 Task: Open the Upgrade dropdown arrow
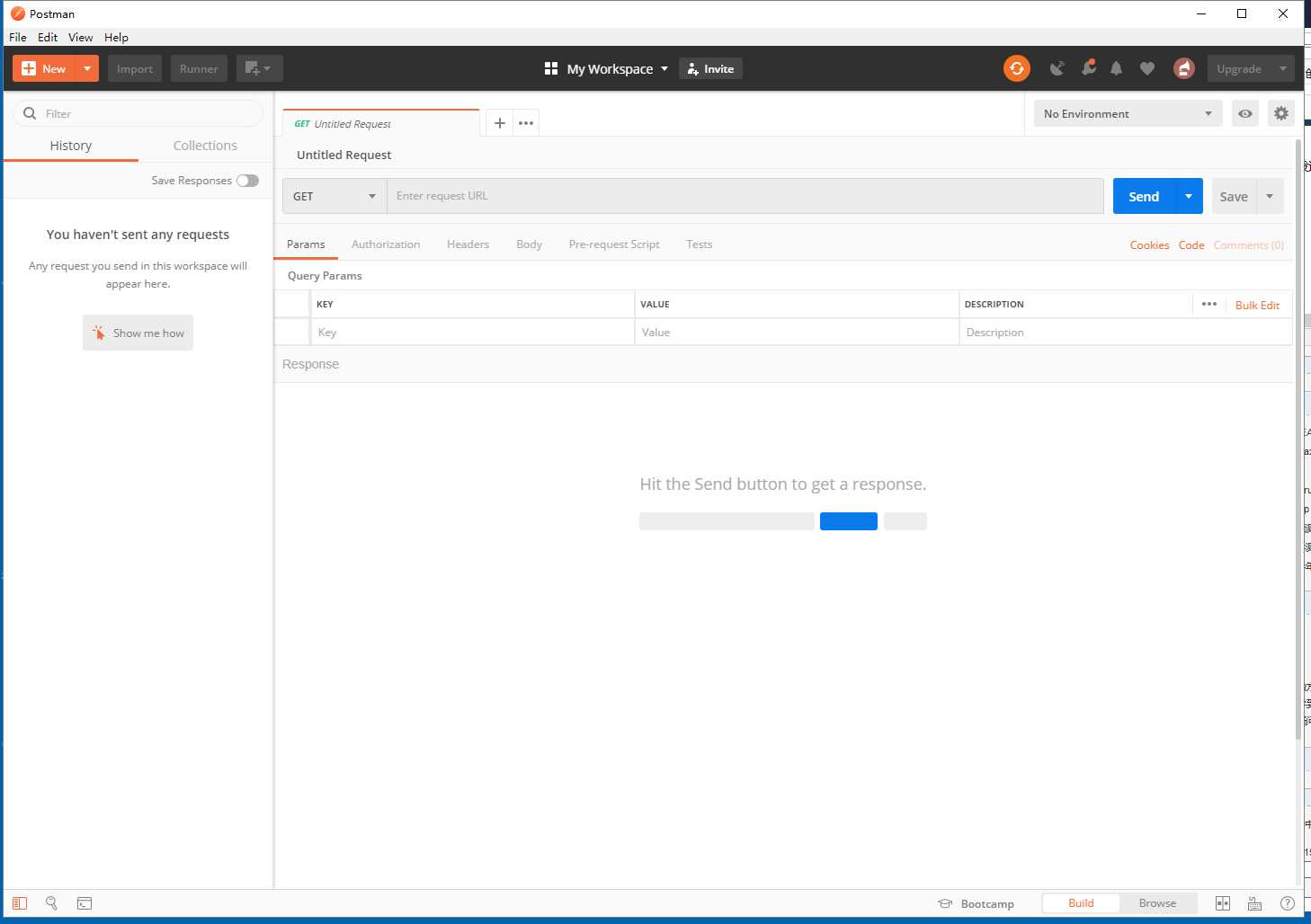coord(1283,68)
